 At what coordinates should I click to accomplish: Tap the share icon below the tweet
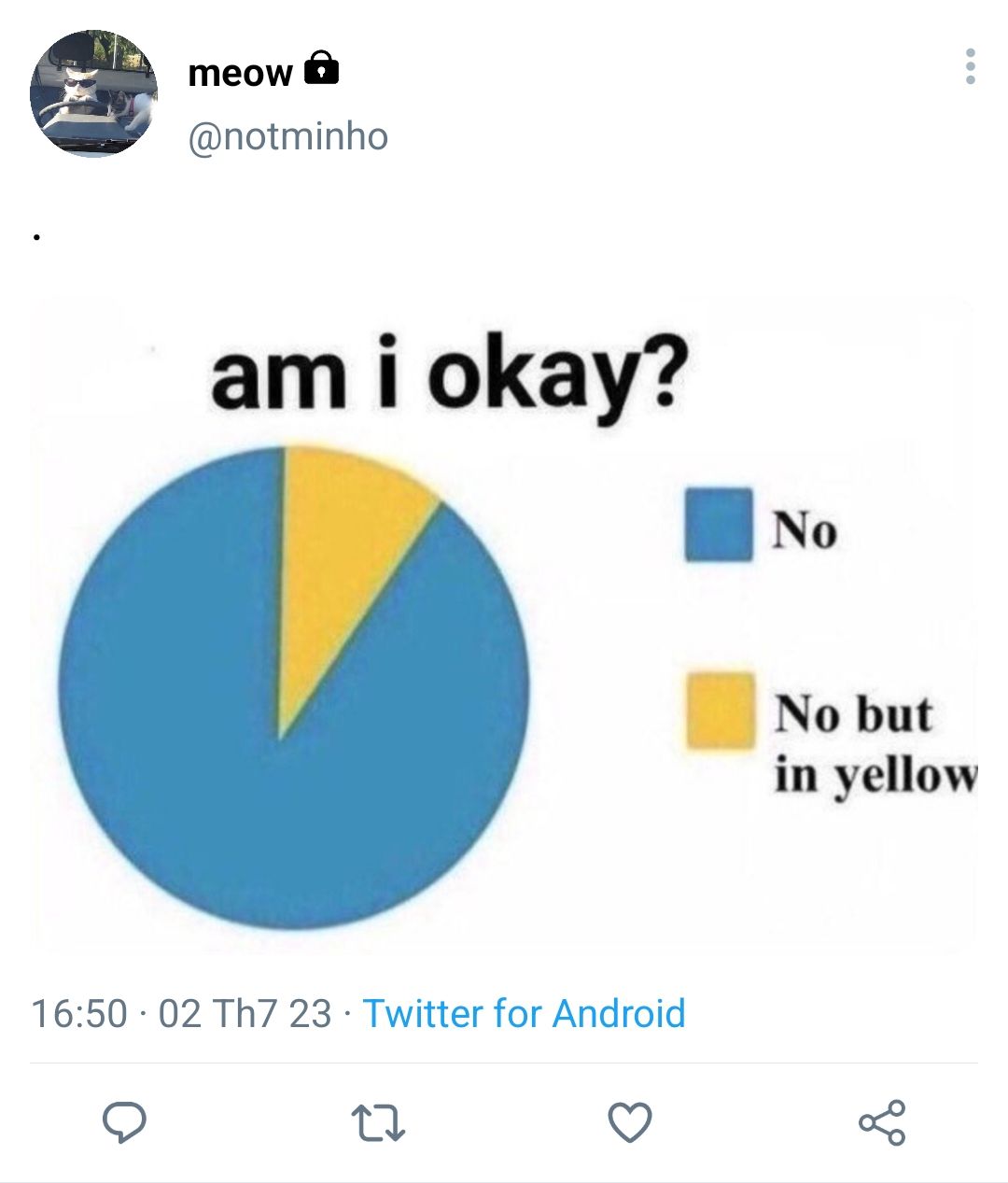point(882,1122)
